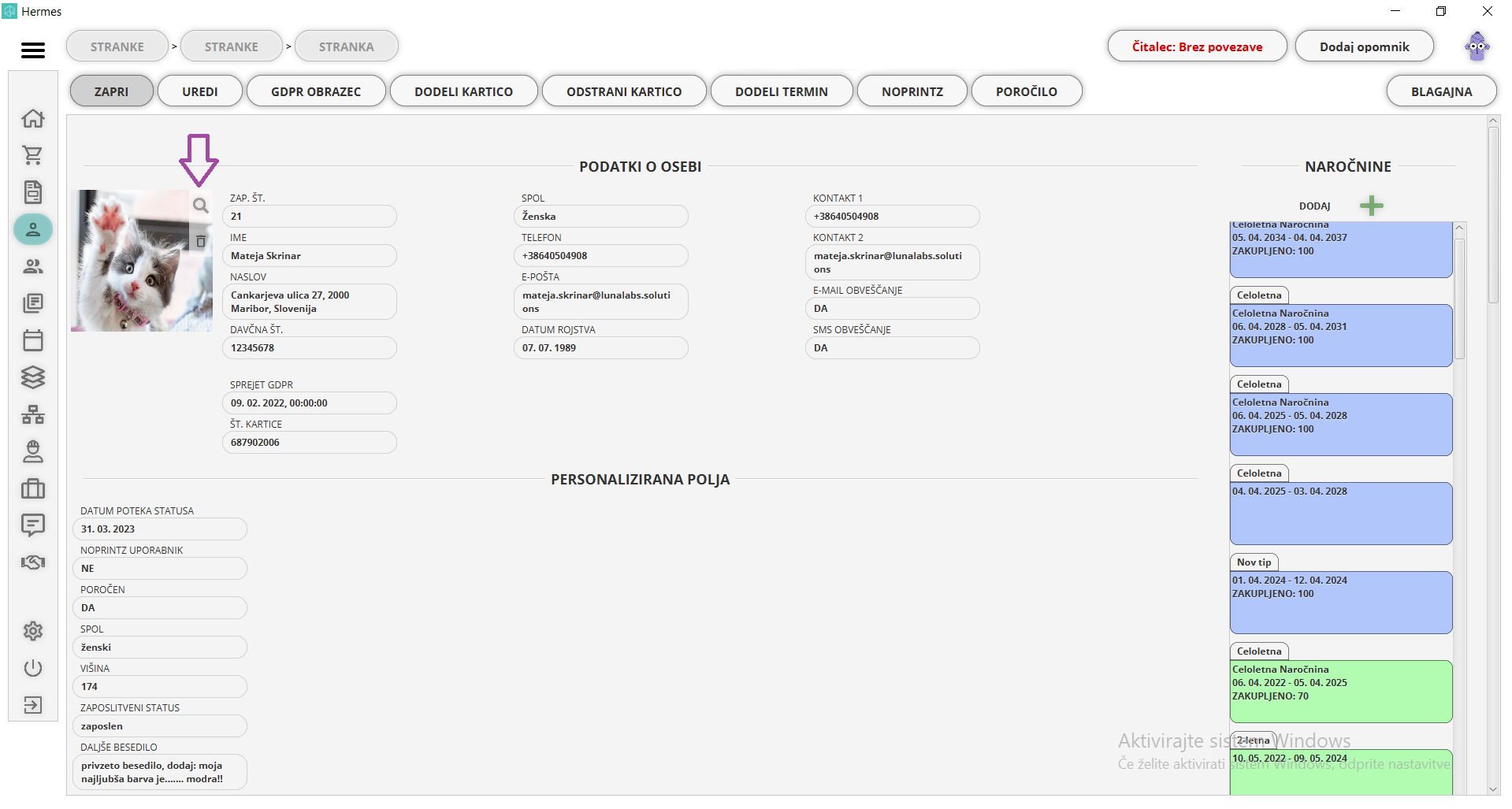Click the SMS OBVEŠČANJE field DA
This screenshot has height=809, width=1512.
[x=893, y=348]
